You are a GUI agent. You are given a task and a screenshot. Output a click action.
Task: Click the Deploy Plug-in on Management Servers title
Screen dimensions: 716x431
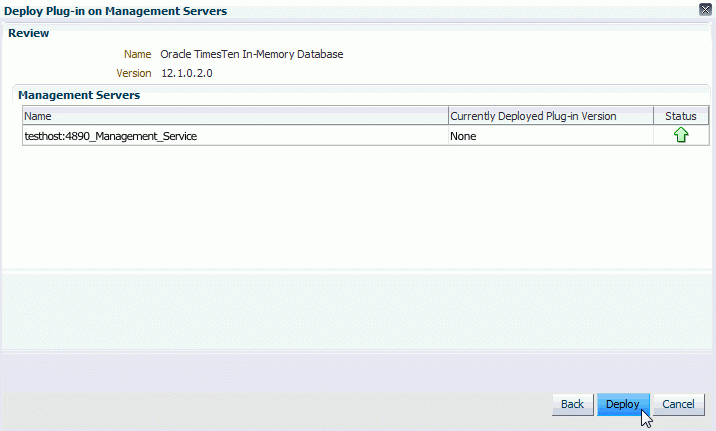(116, 11)
